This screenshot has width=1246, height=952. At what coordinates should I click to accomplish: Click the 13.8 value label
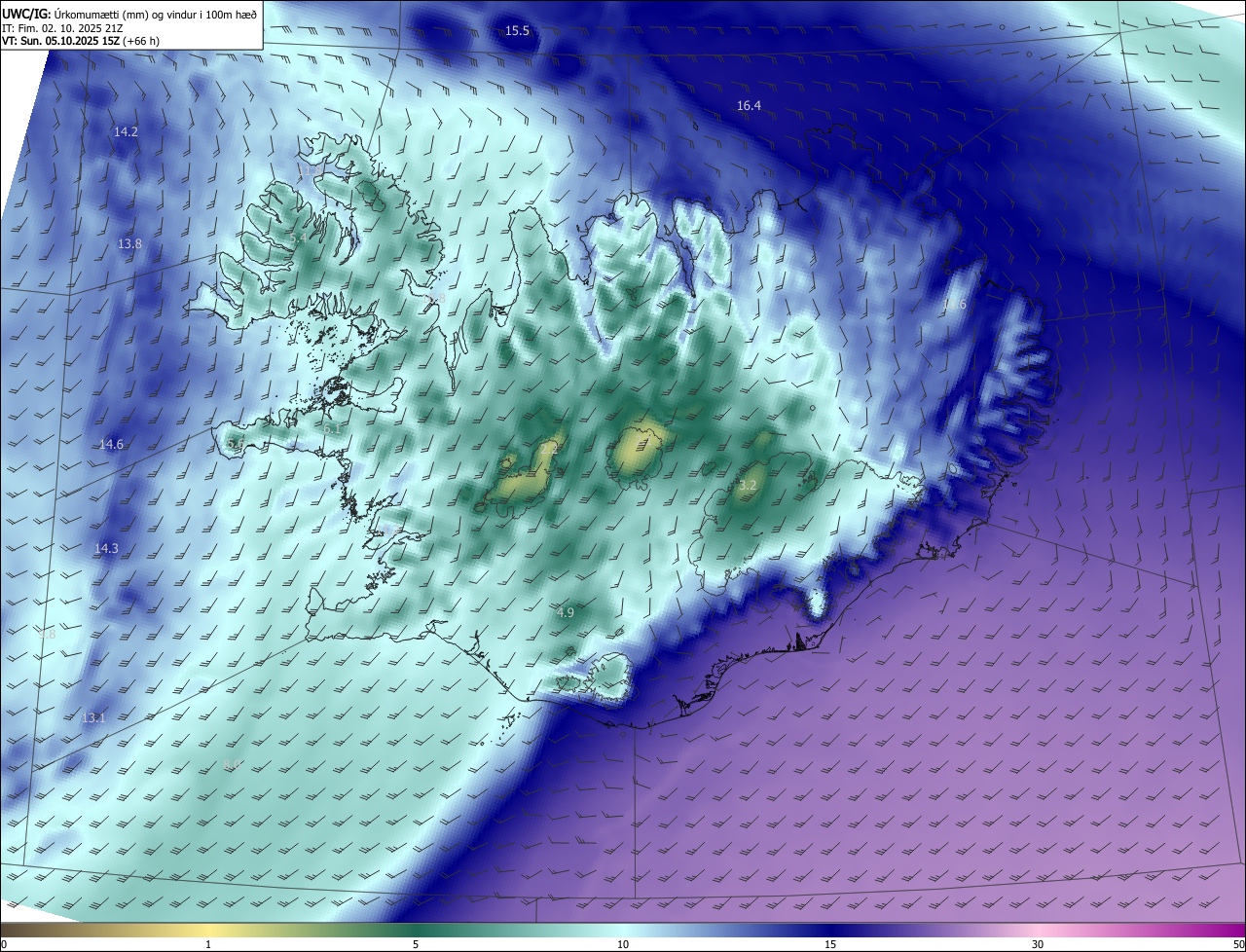[129, 243]
